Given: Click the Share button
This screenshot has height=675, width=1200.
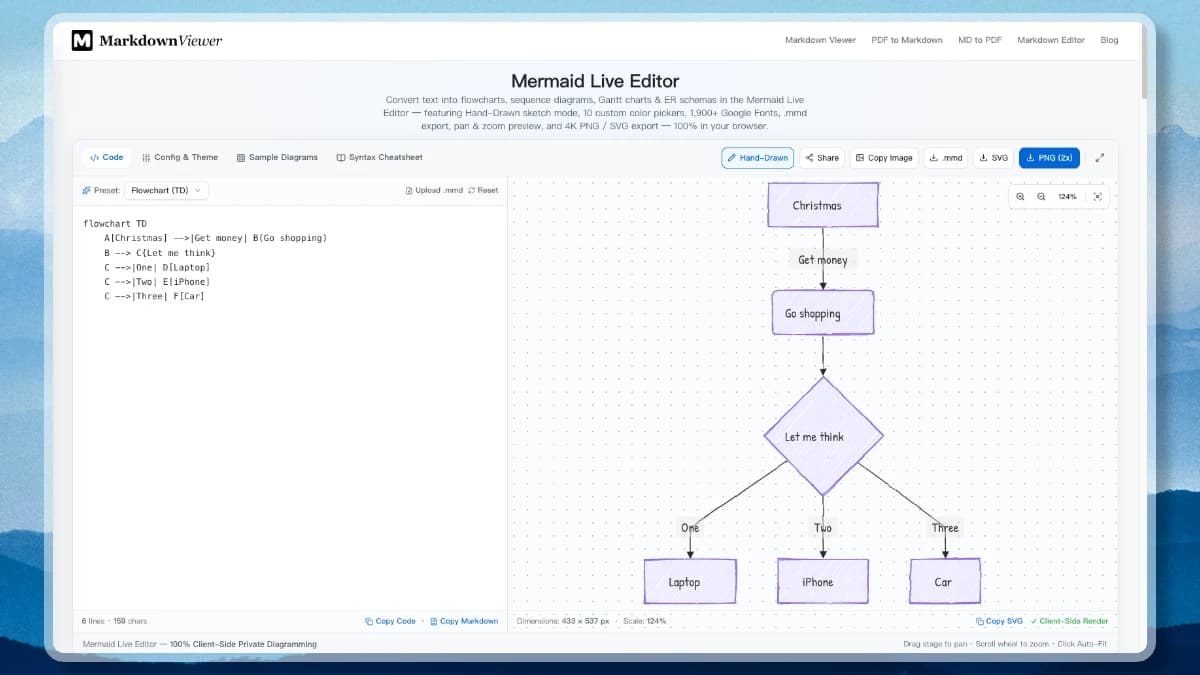Looking at the screenshot, I should (x=822, y=158).
